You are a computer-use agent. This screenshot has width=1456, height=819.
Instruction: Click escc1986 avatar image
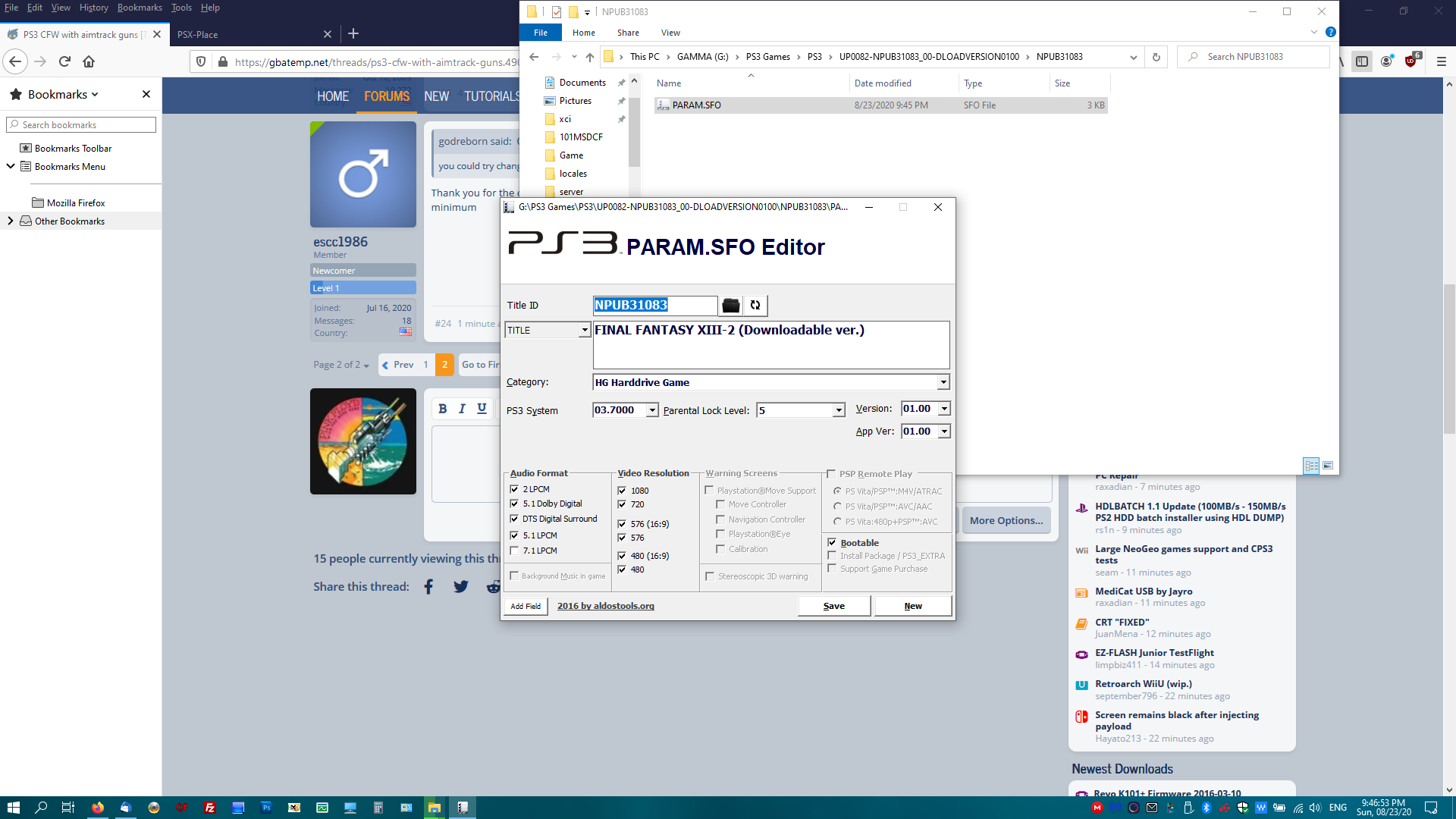363,174
